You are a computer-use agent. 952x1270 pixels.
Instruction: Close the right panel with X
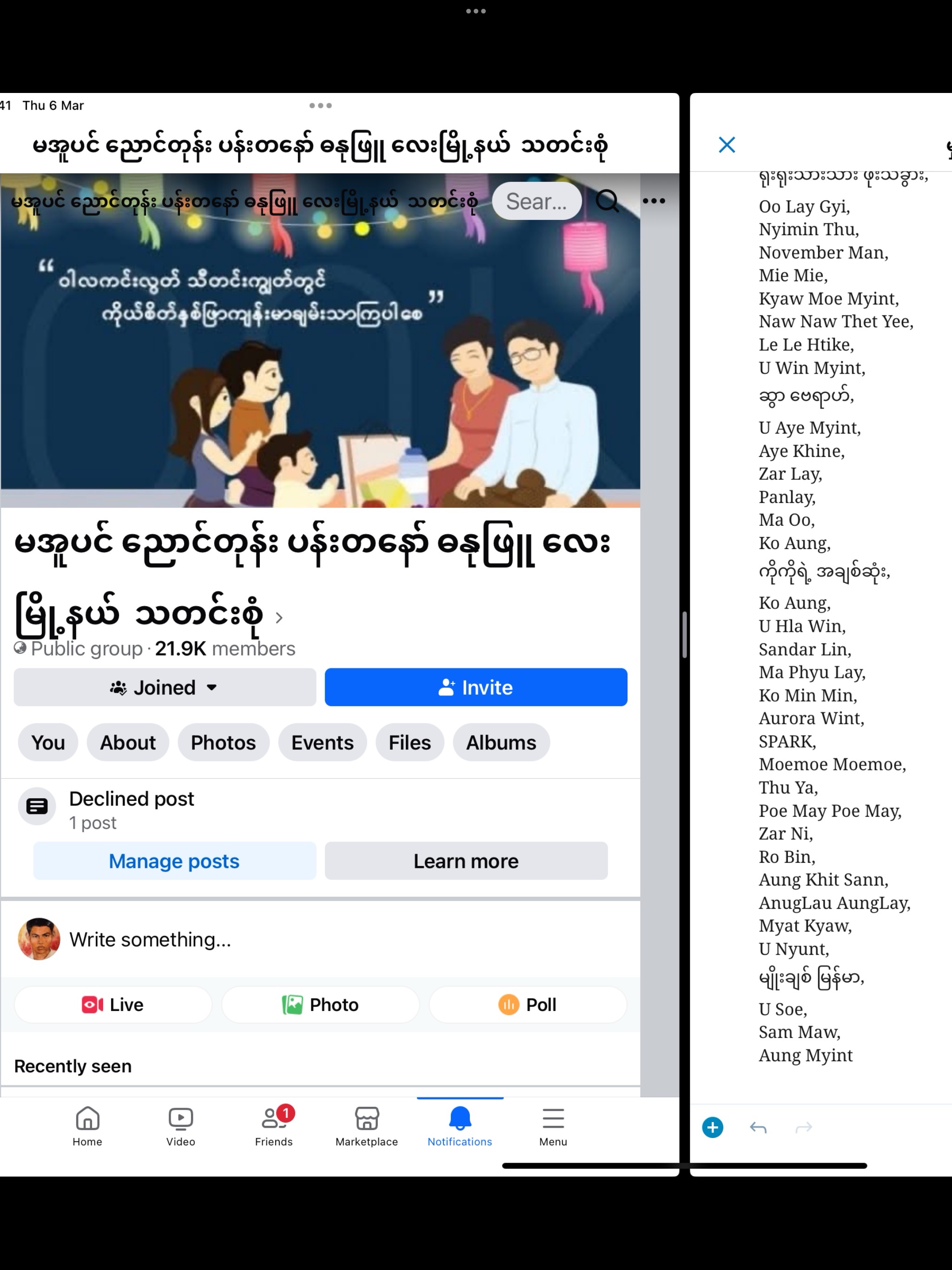coord(727,145)
